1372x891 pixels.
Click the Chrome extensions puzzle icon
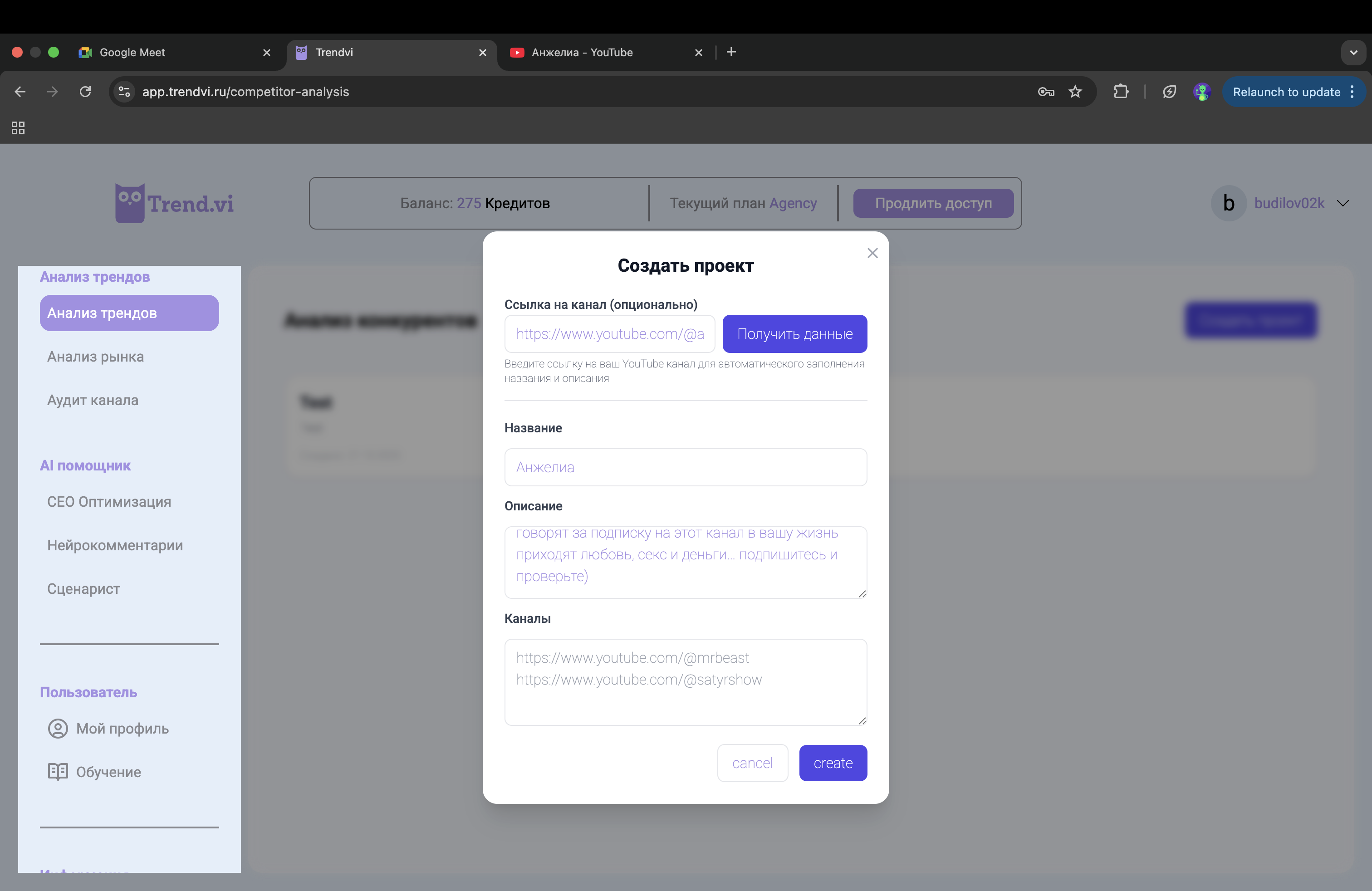tap(1121, 92)
